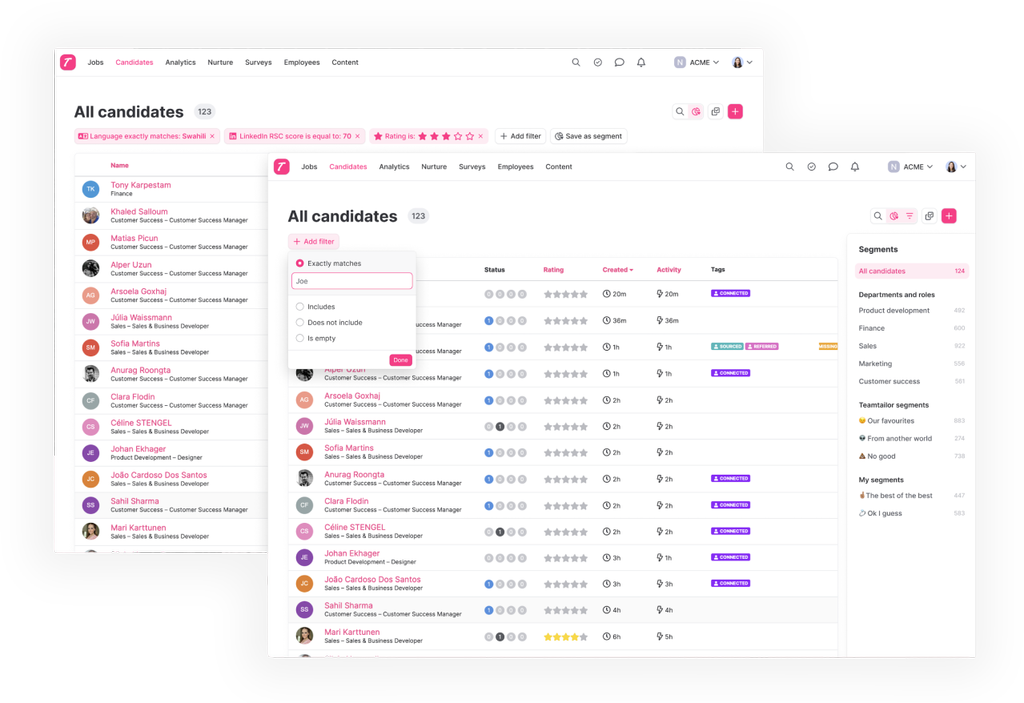
Task: Choose the Is empty radio option
Action: pos(300,339)
